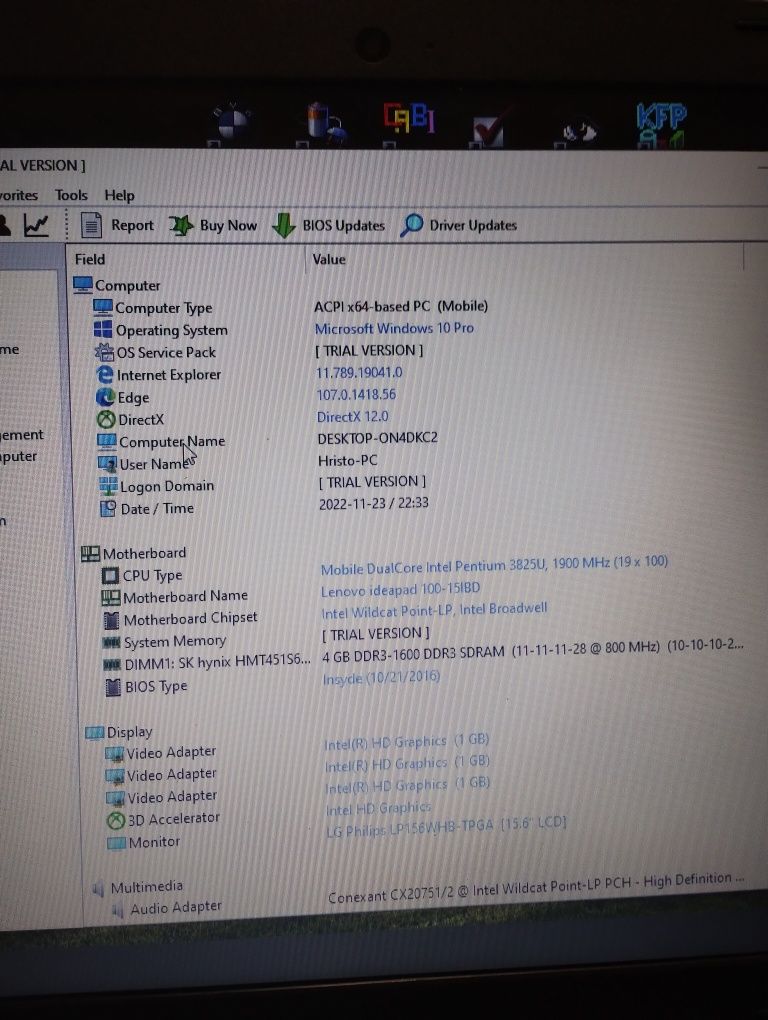This screenshot has width=768, height=1020.
Task: Select the Logon Domain field label
Action: (167, 487)
